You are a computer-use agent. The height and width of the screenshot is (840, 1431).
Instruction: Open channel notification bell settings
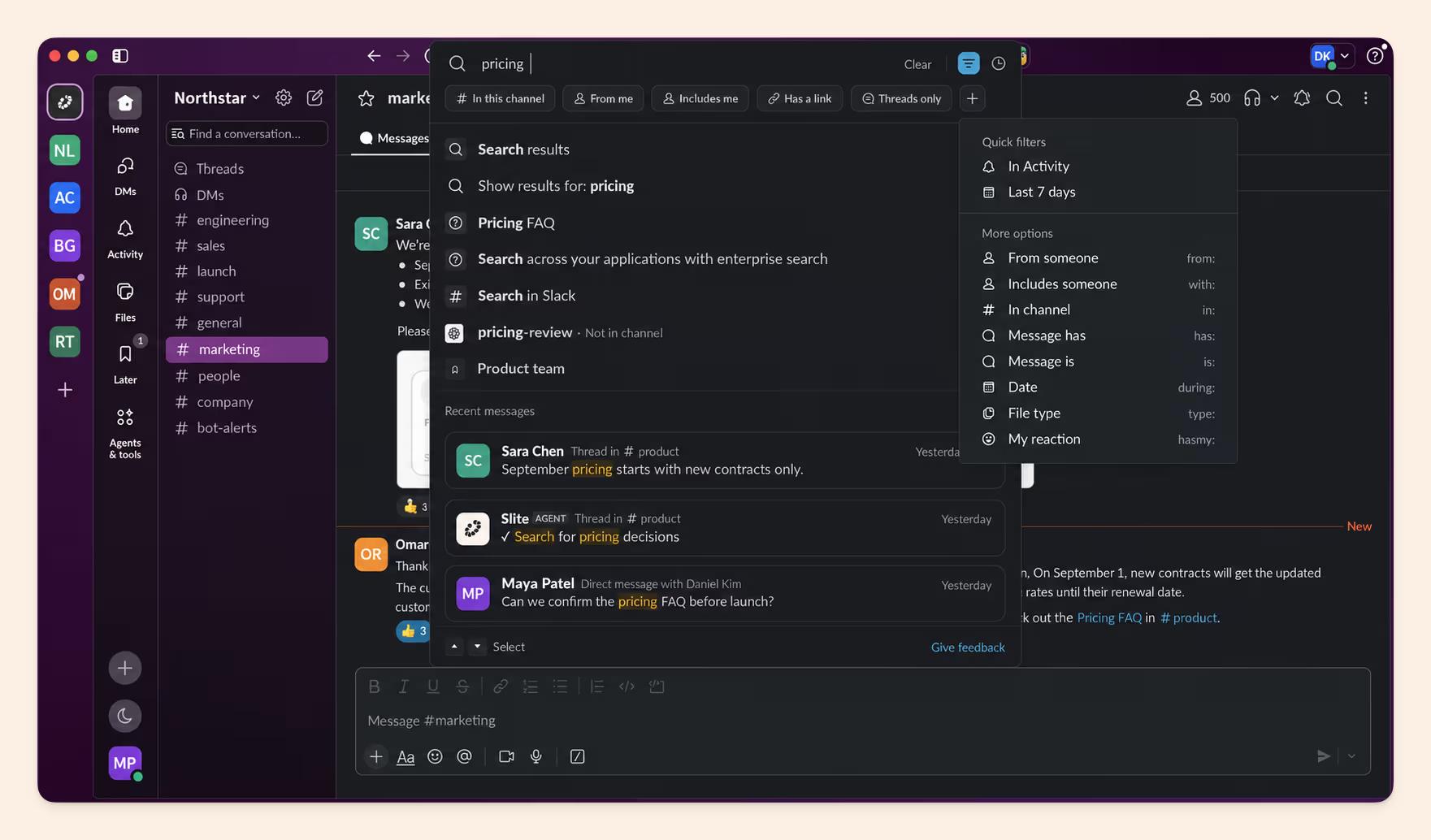pos(1302,97)
